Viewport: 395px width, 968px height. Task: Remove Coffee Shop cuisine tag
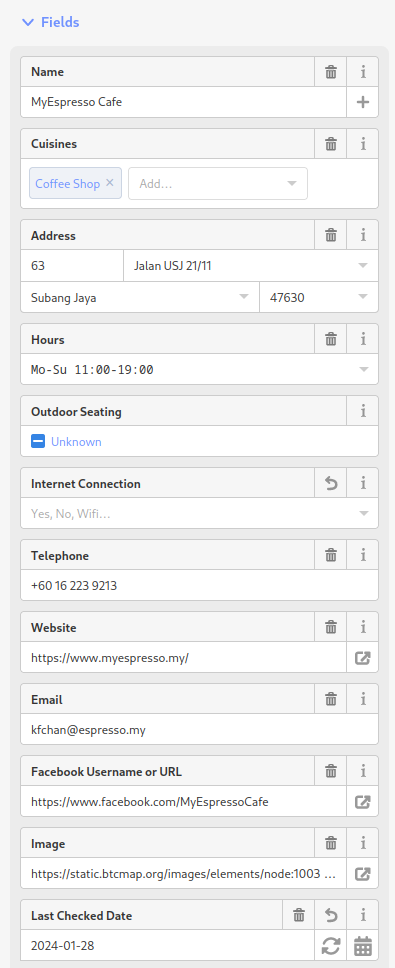click(110, 183)
